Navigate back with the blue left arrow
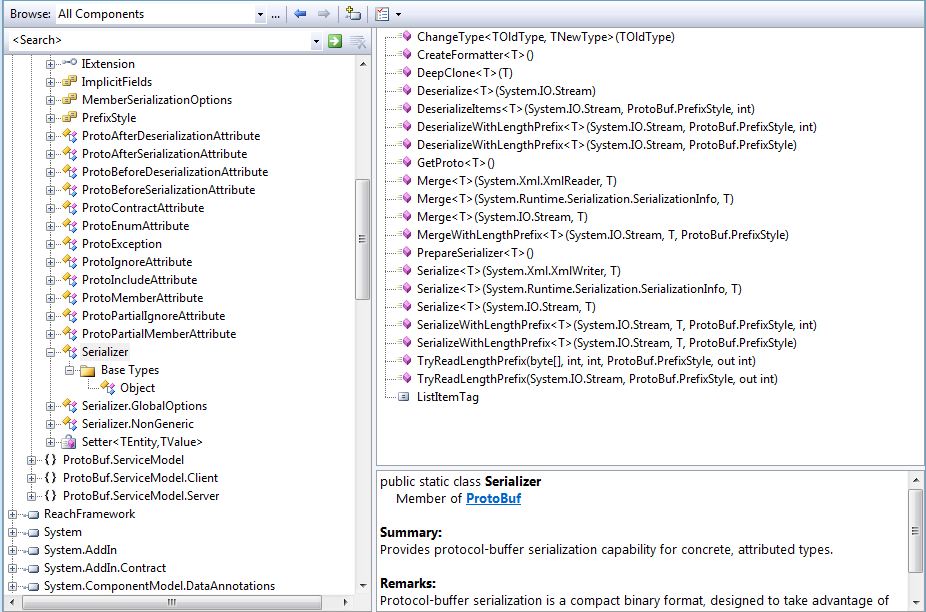This screenshot has height=612, width=926. 300,14
